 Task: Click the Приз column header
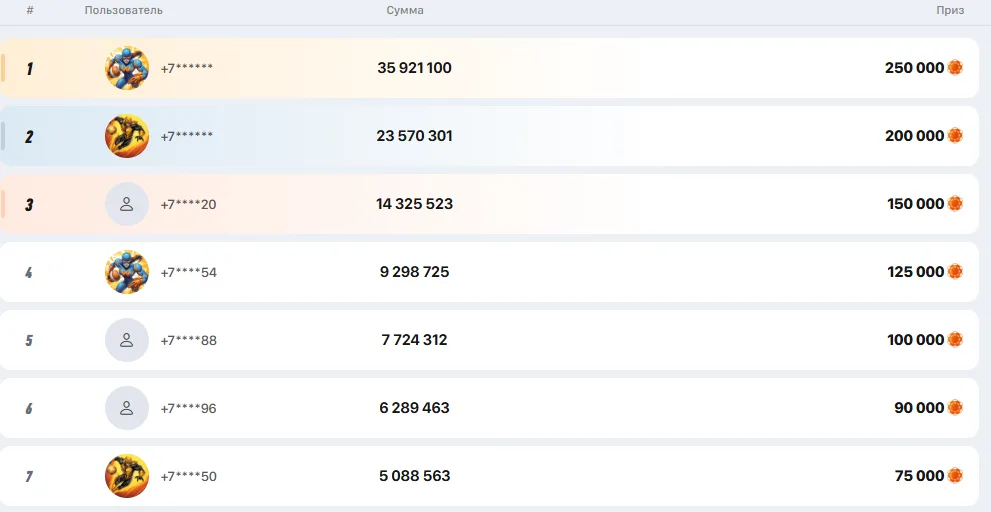950,10
